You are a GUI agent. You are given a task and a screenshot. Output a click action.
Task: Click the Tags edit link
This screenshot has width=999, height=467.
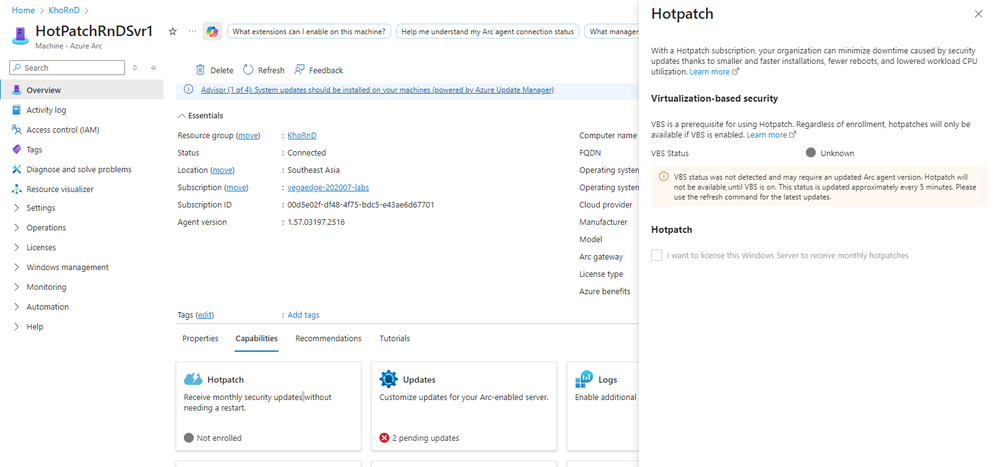[205, 315]
